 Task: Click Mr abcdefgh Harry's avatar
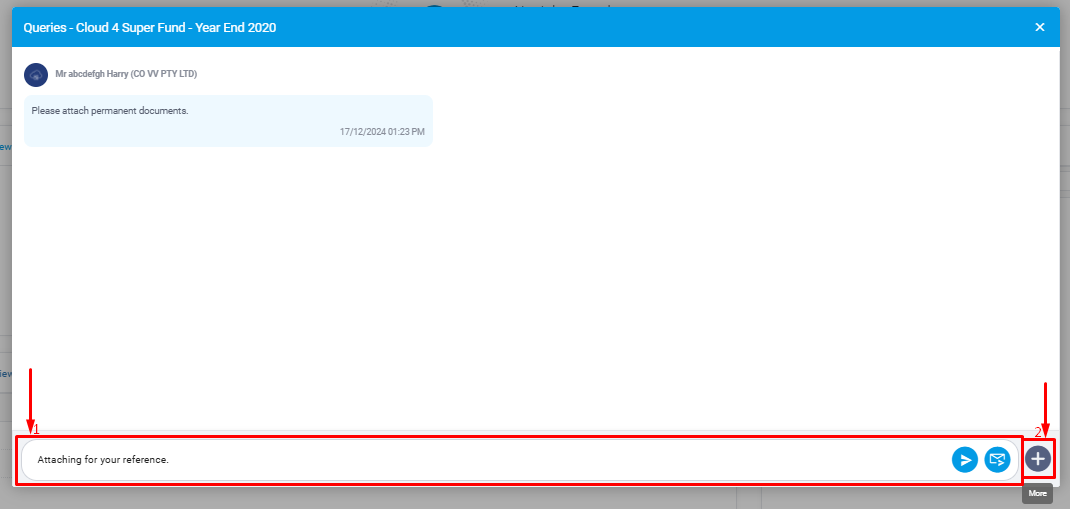pyautogui.click(x=35, y=74)
